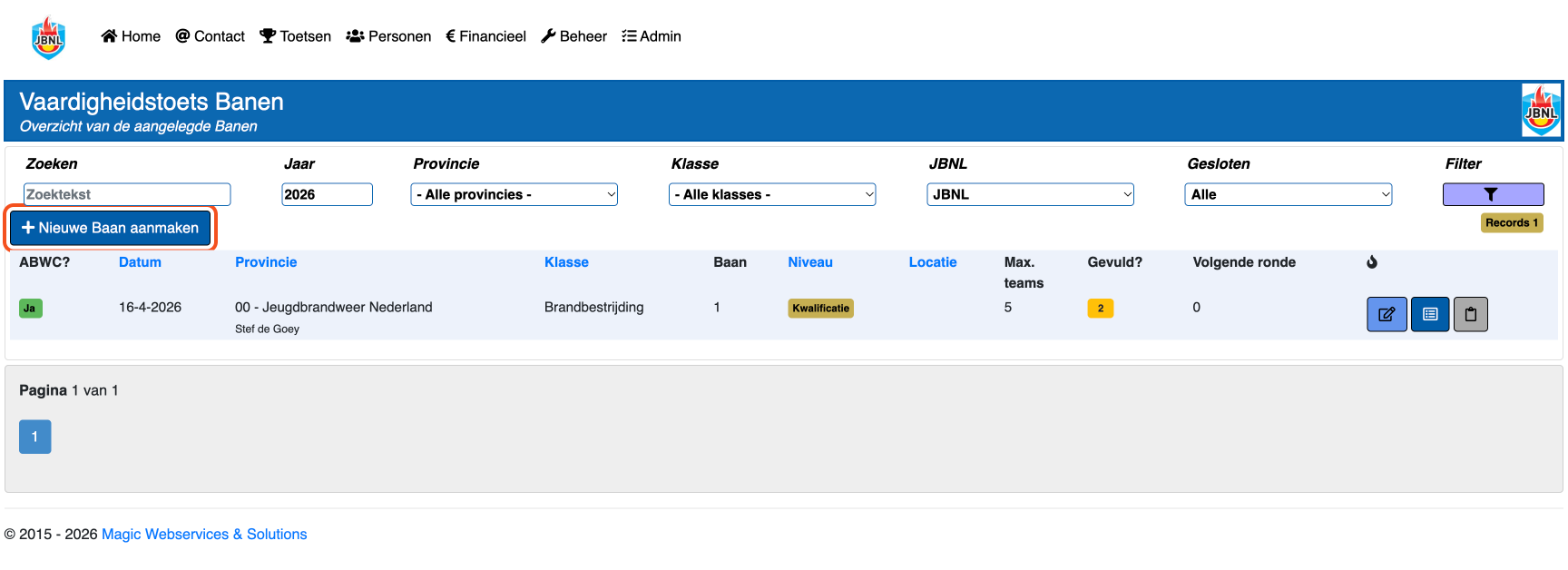Click the Zoektekst search field
The image size is (1568, 570).
click(x=127, y=195)
